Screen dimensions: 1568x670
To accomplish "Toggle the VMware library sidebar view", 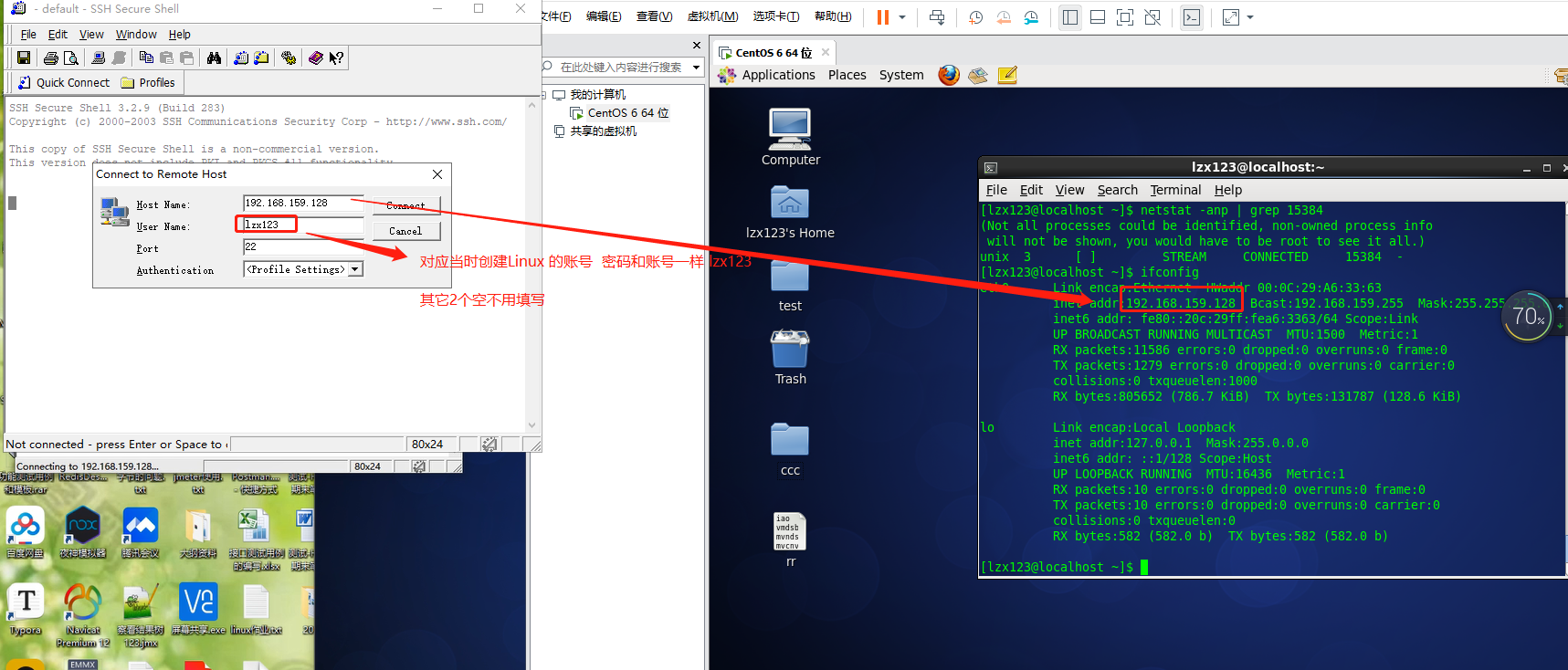I will 1070,17.
